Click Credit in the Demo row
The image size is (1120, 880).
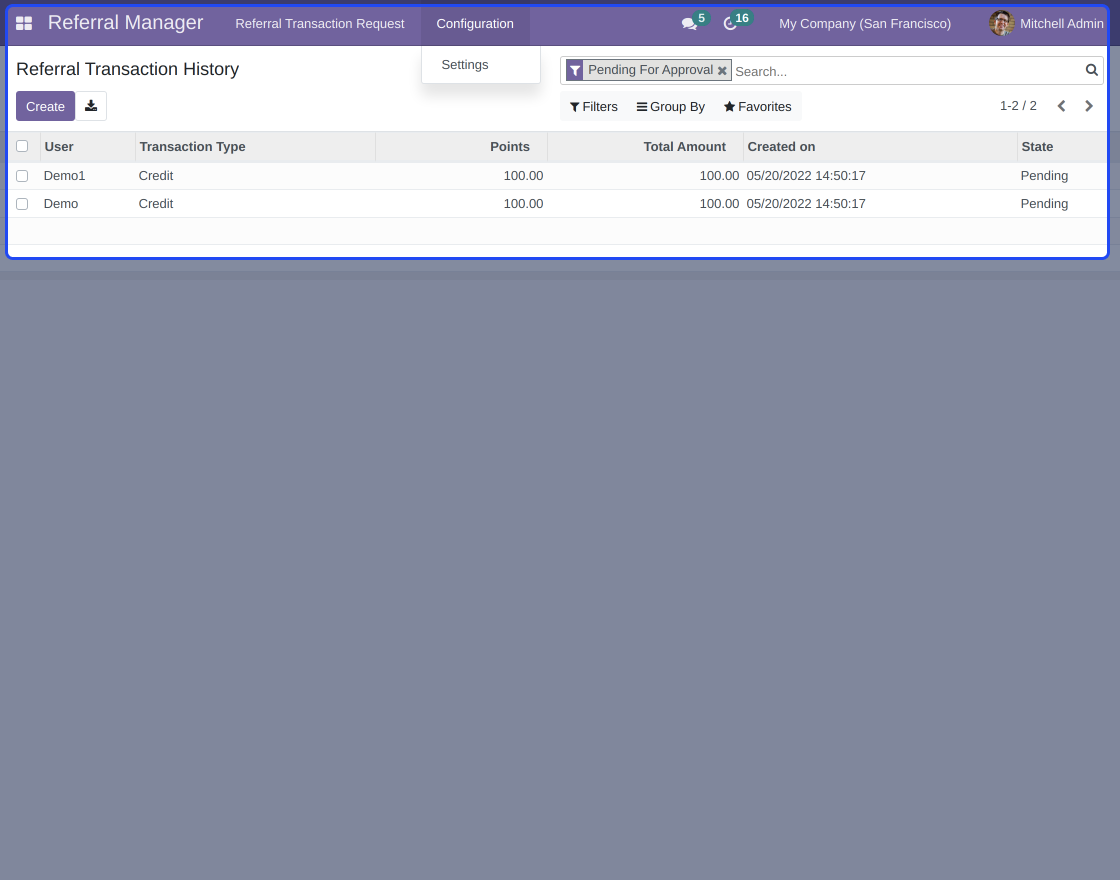pos(156,204)
